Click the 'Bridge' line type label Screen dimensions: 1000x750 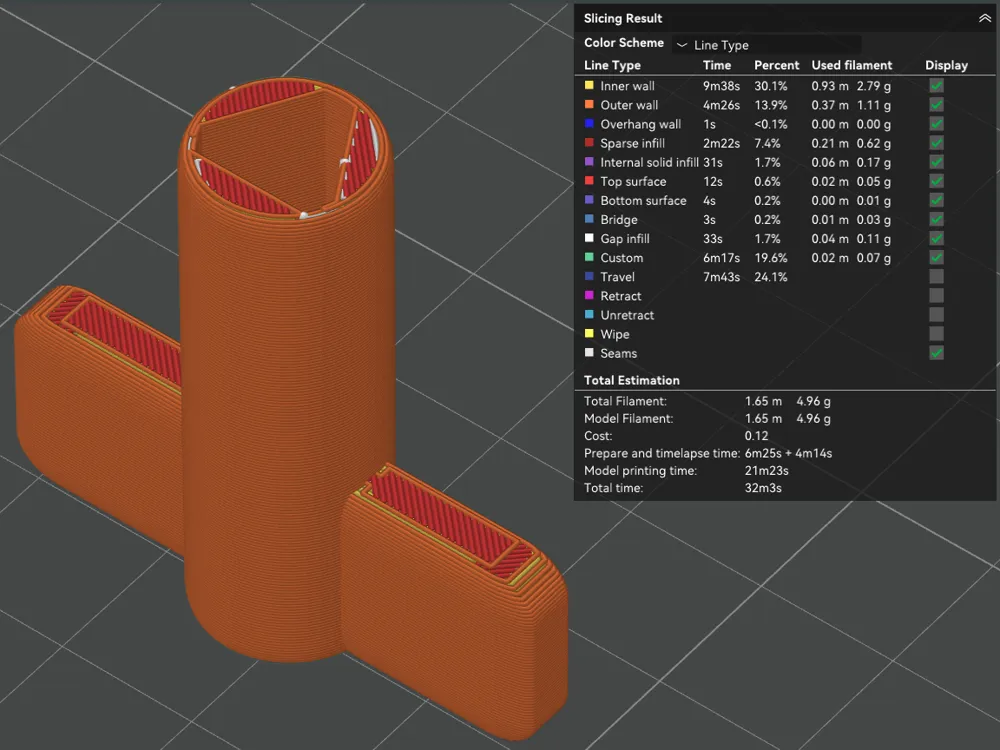[x=619, y=220]
